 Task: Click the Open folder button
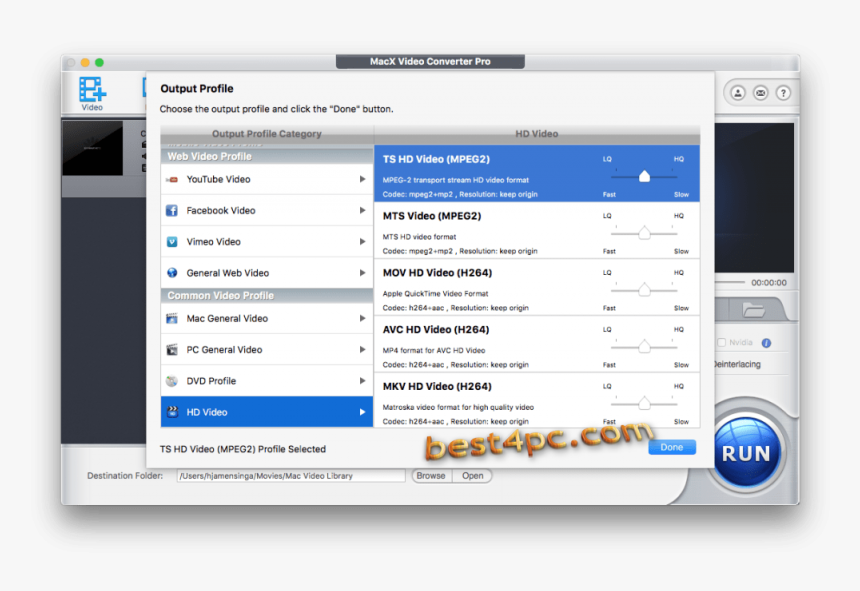coord(472,476)
